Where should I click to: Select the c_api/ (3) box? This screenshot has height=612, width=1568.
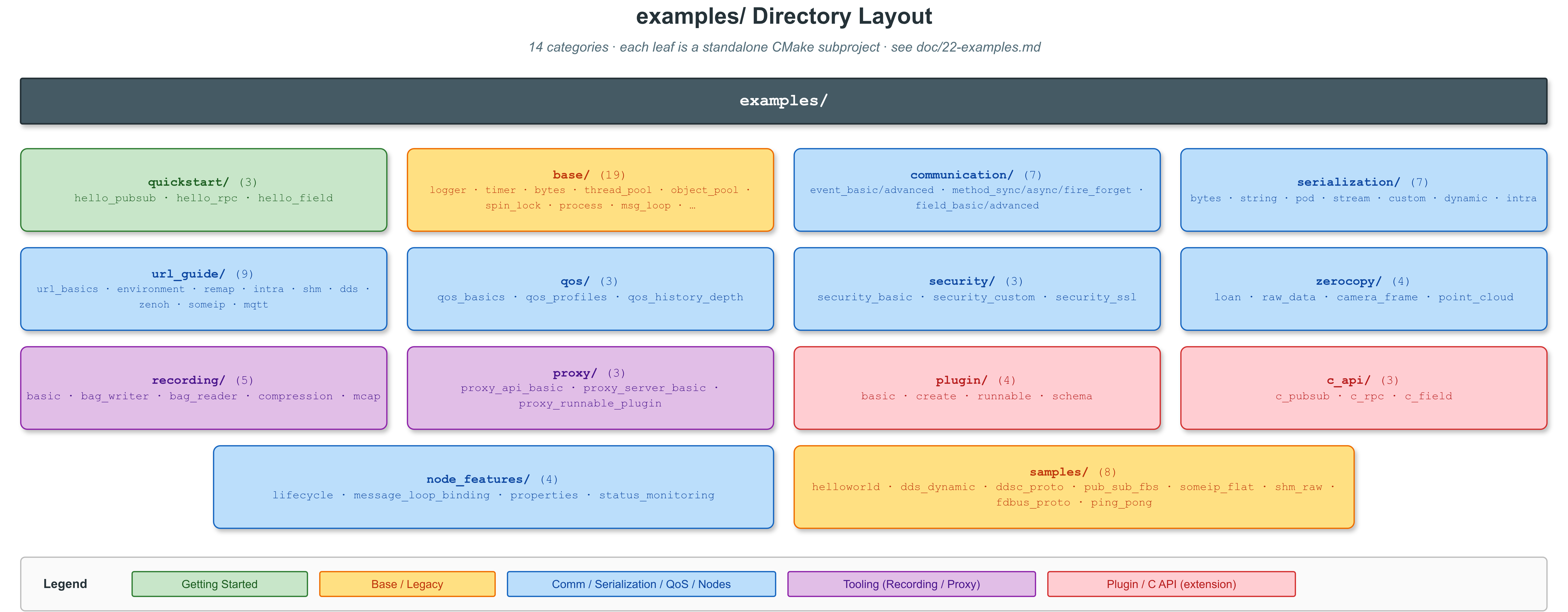pos(1364,388)
